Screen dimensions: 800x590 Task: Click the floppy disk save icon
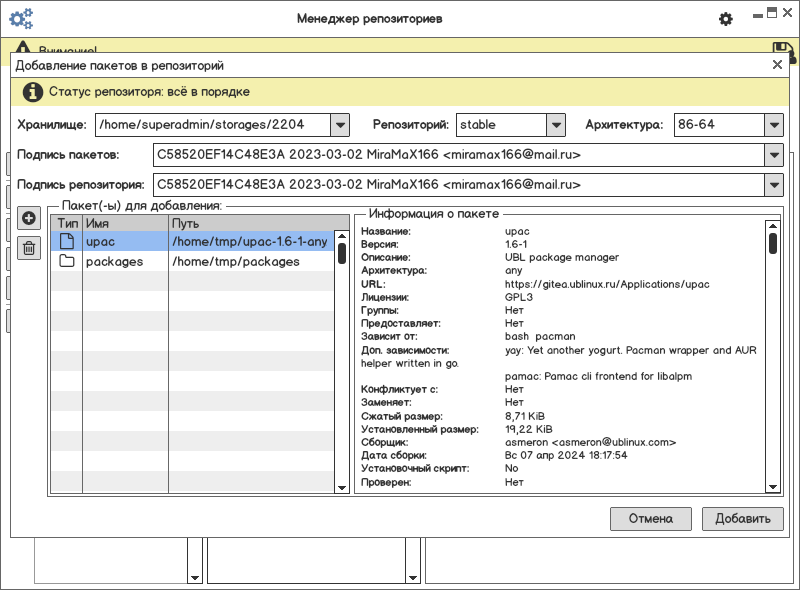click(784, 51)
